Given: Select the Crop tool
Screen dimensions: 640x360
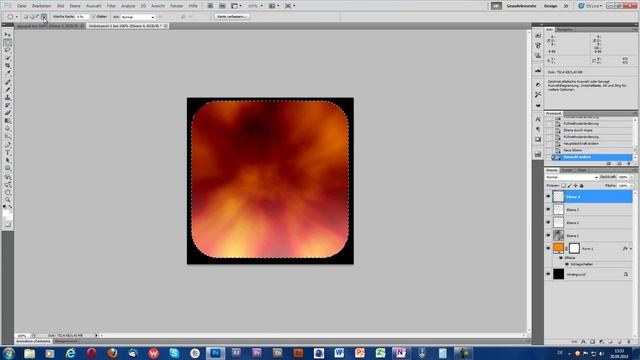Looking at the screenshot, I should coord(7,66).
